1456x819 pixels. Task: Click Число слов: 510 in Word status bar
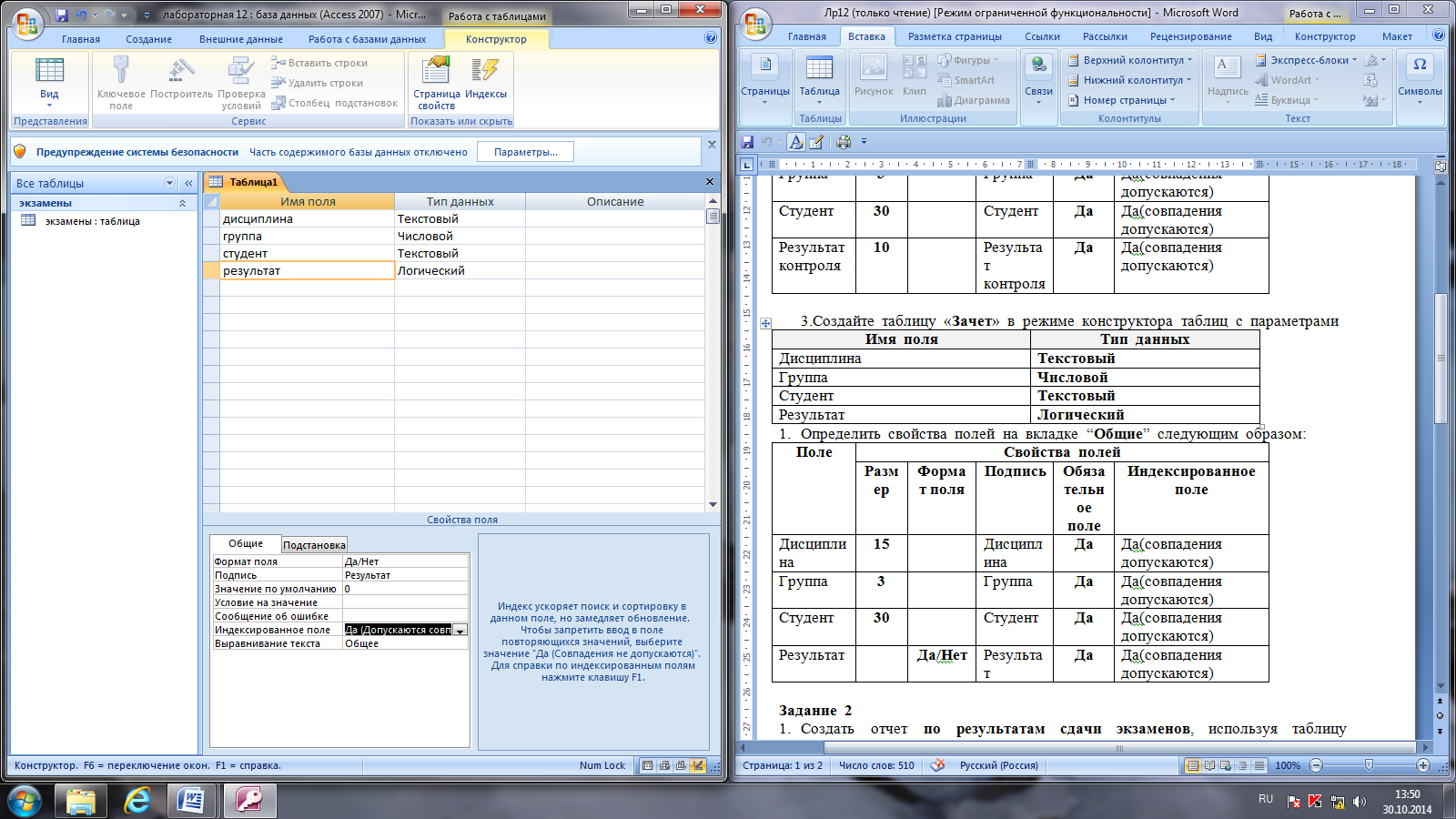click(x=876, y=765)
